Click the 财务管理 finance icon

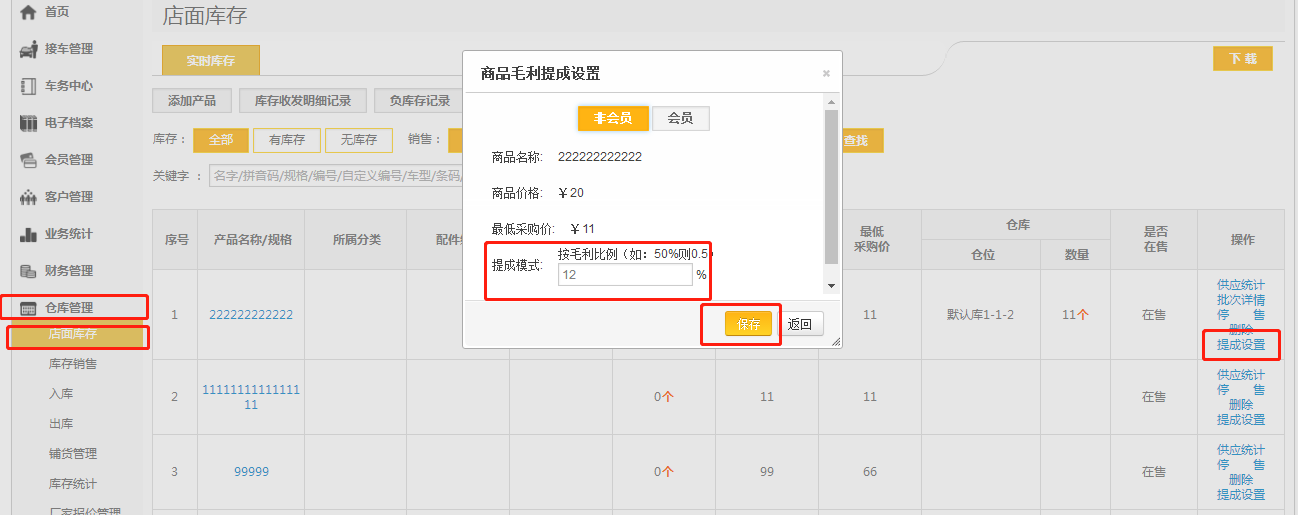pyautogui.click(x=28, y=271)
